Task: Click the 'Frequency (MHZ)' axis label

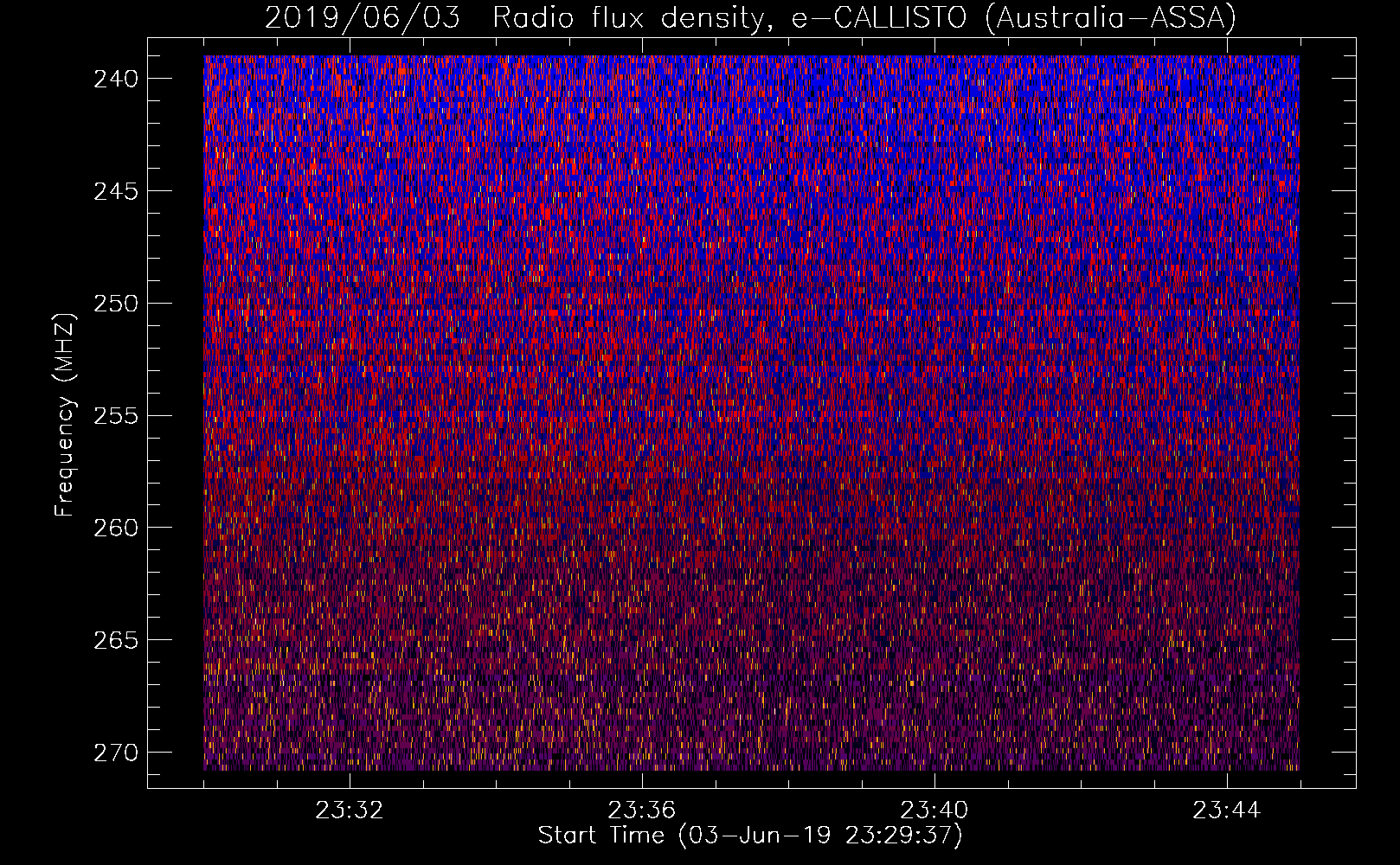Action: 65,414
